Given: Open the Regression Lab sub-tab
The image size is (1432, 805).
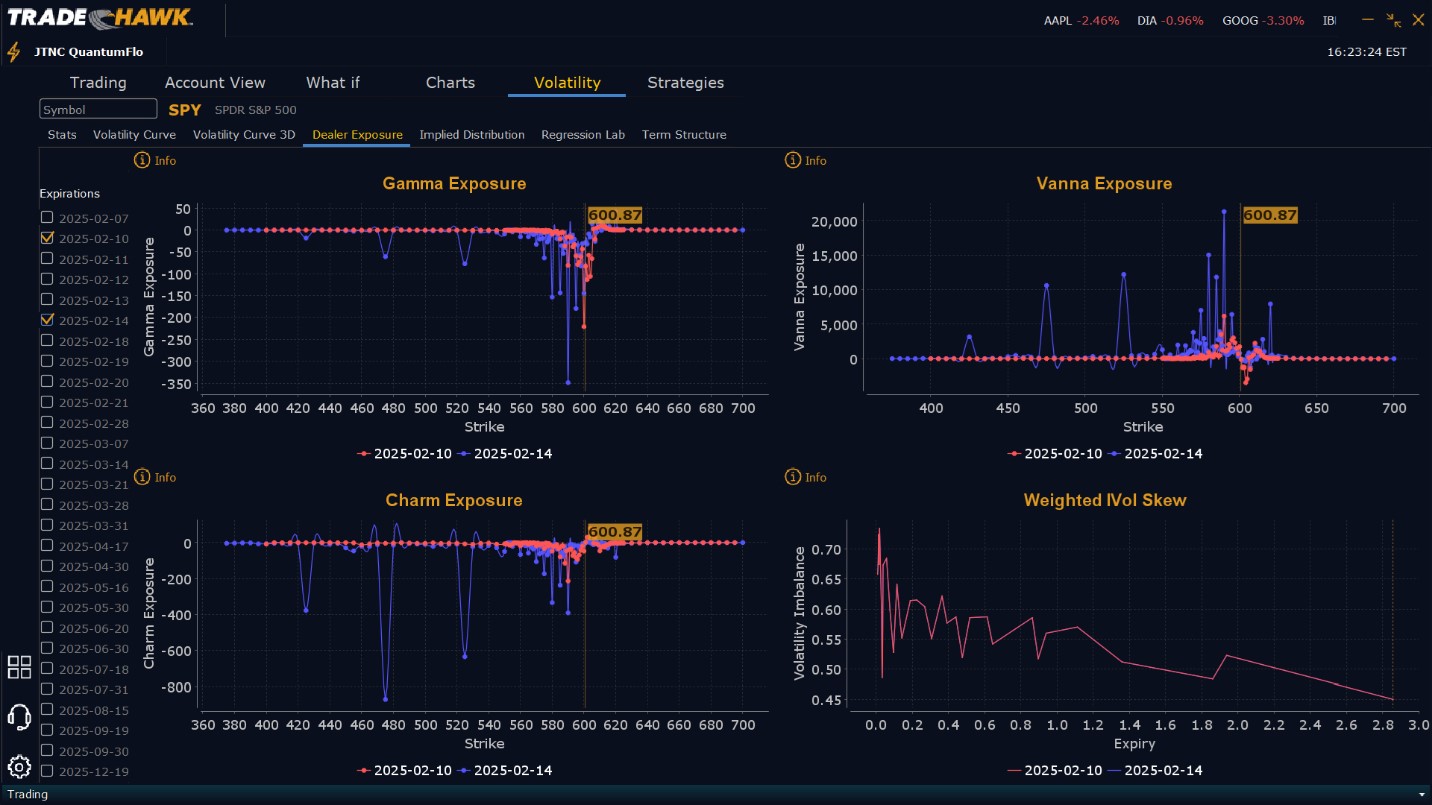Looking at the screenshot, I should click(583, 134).
